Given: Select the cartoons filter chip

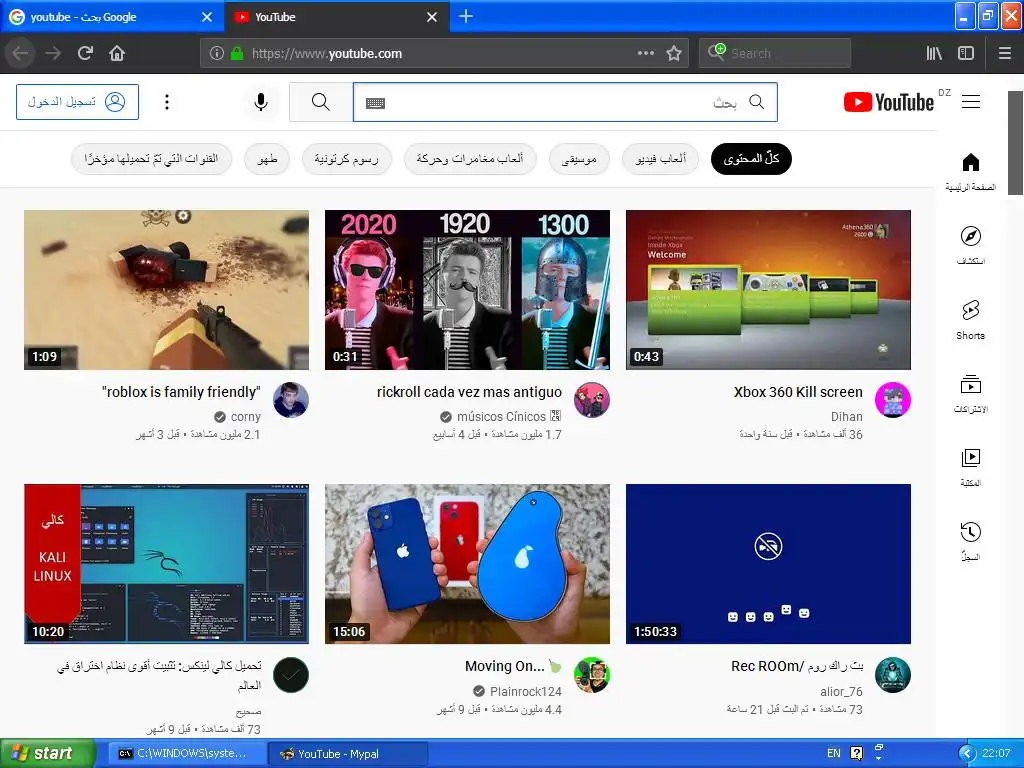Looking at the screenshot, I should click(347, 159).
